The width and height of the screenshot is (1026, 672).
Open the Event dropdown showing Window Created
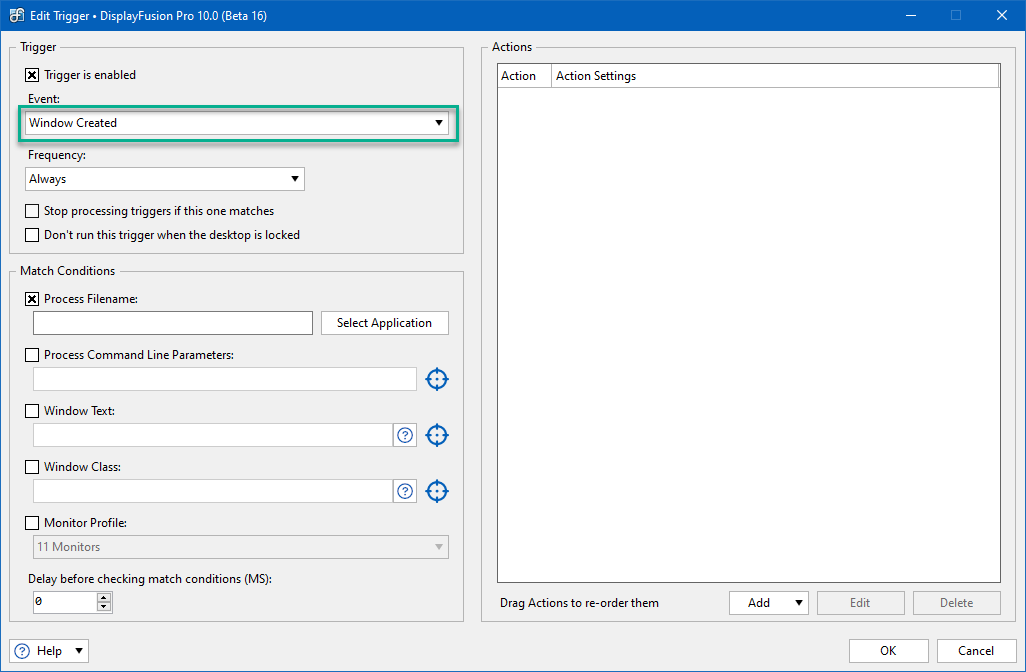(x=237, y=123)
